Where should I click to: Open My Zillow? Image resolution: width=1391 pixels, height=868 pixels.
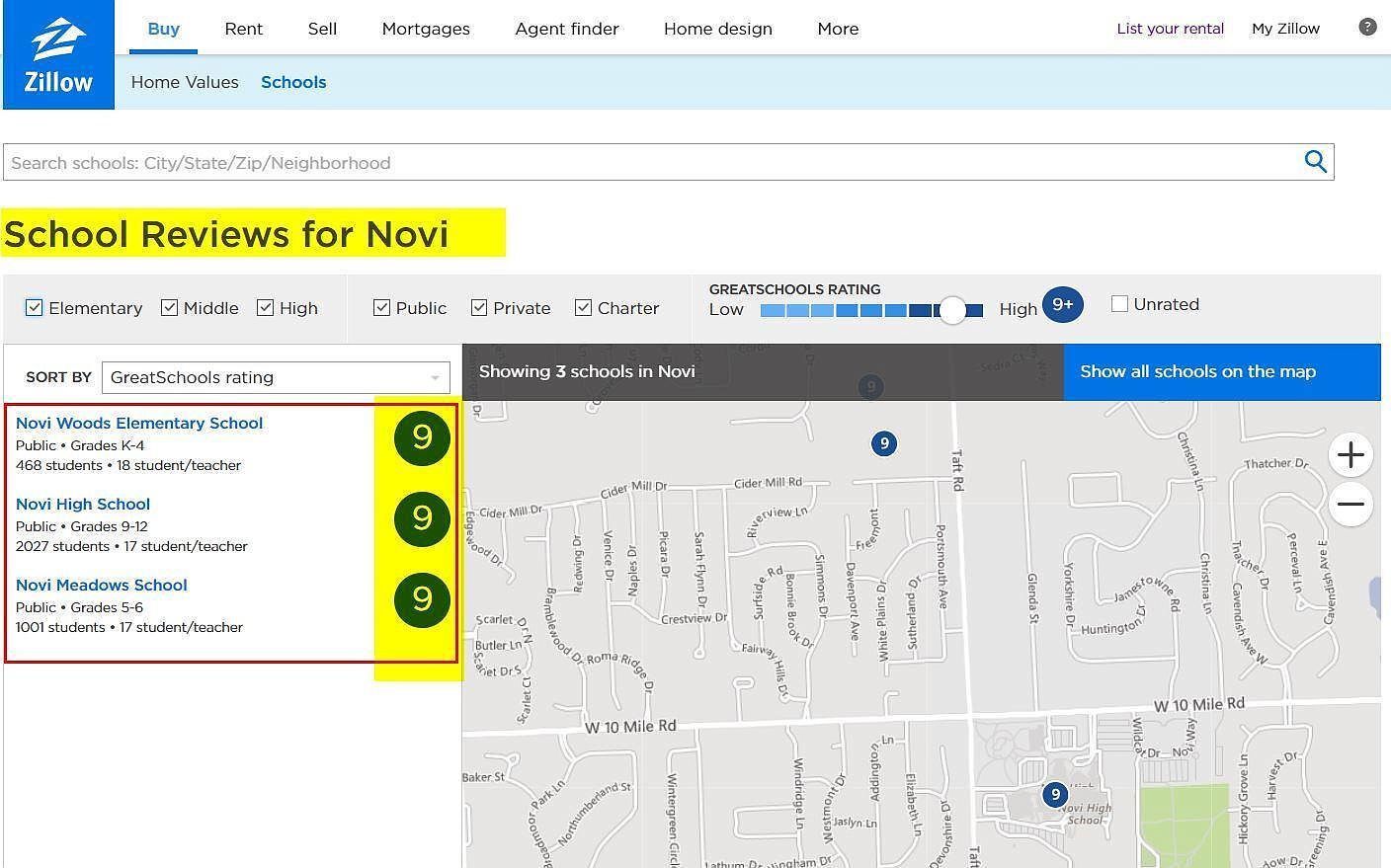(x=1285, y=29)
